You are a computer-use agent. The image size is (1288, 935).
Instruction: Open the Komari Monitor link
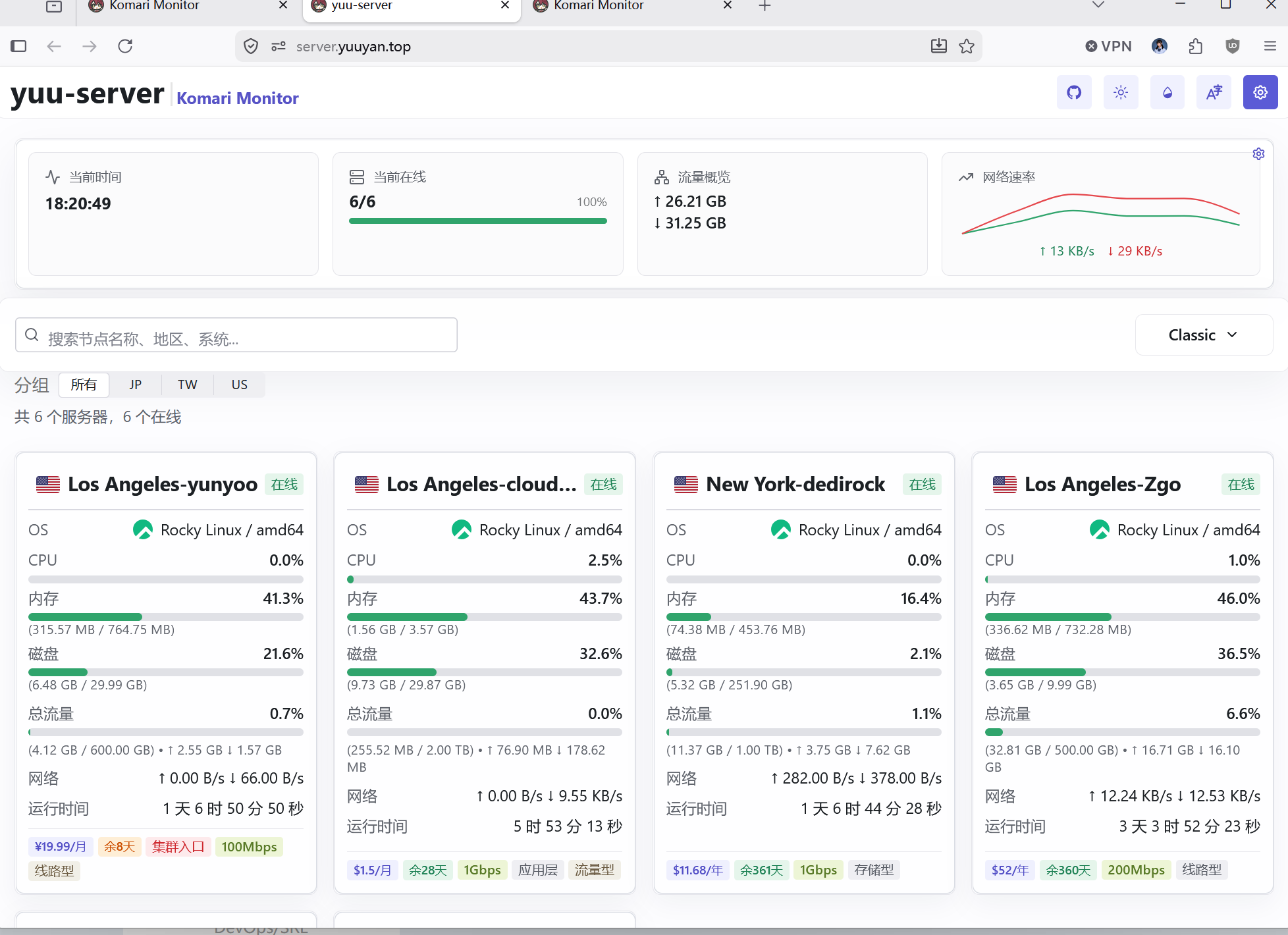(238, 98)
